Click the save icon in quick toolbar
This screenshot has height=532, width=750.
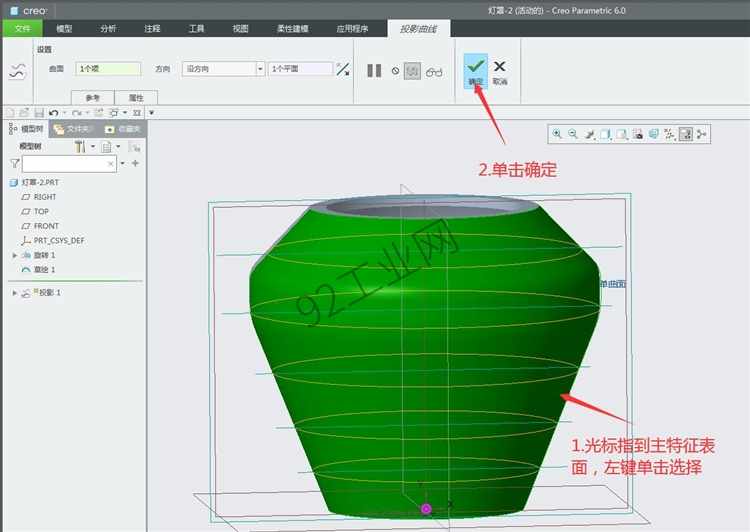(39, 113)
